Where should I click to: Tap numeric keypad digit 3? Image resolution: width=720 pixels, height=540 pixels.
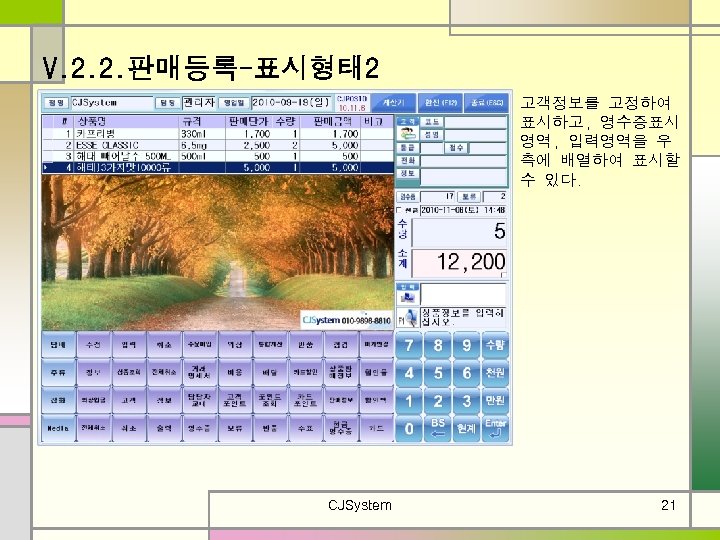[467, 400]
